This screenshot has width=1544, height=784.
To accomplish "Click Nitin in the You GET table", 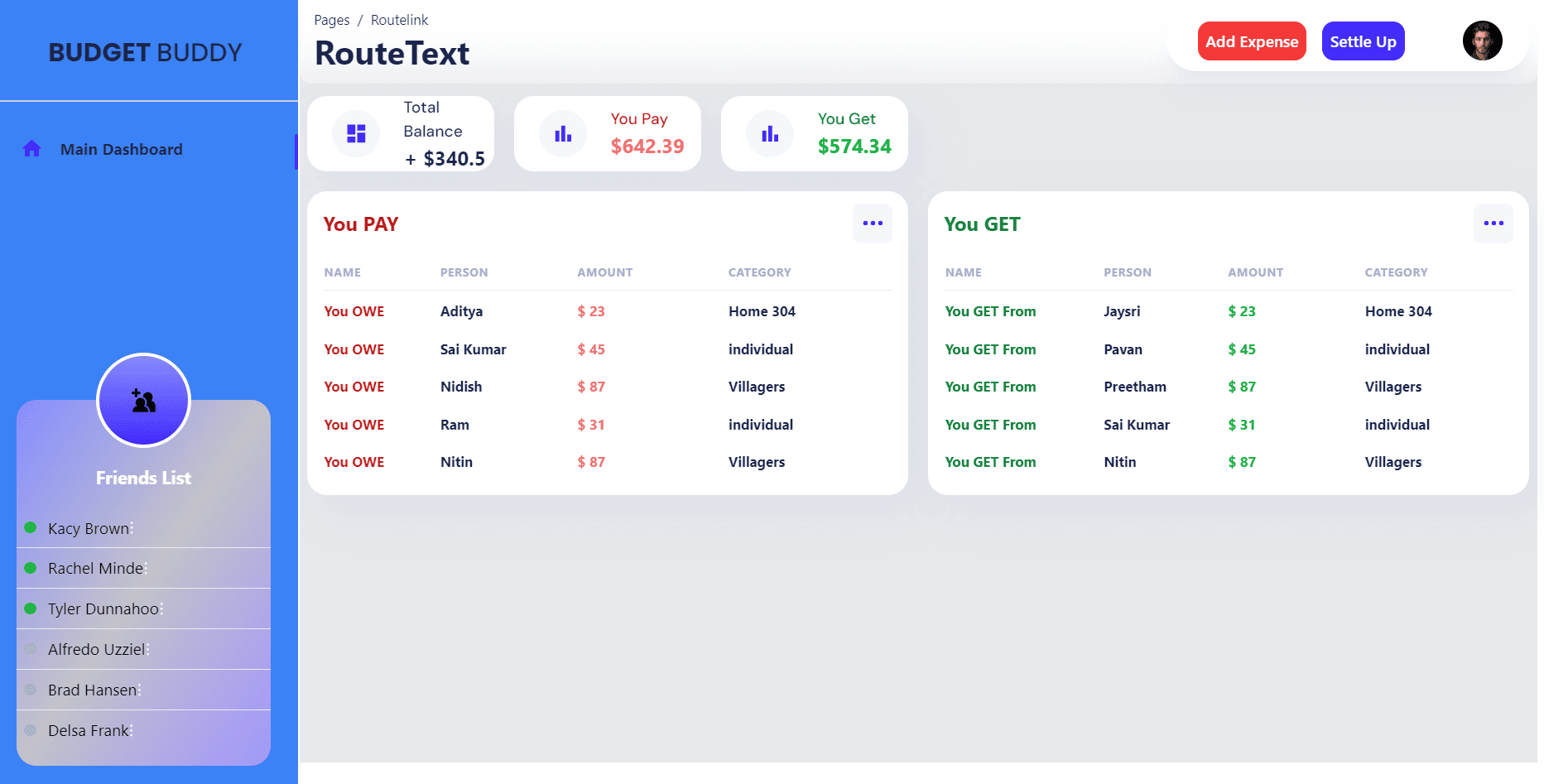I will click(x=1120, y=462).
